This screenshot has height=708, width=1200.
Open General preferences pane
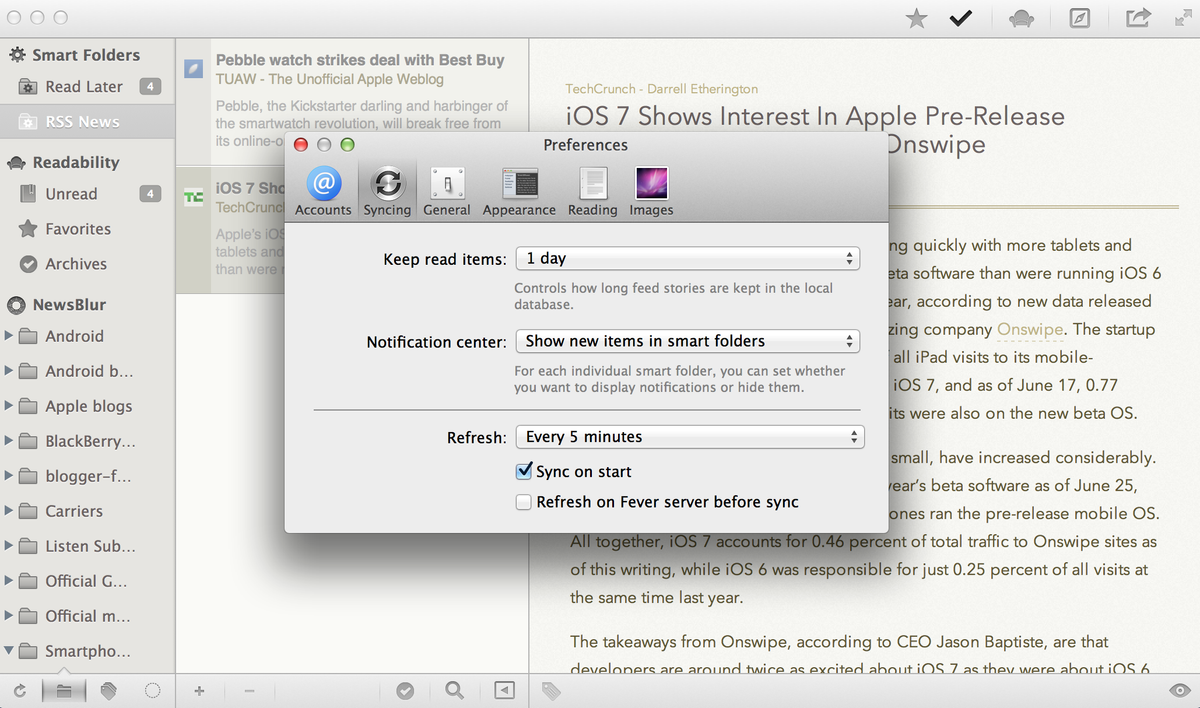pos(446,191)
